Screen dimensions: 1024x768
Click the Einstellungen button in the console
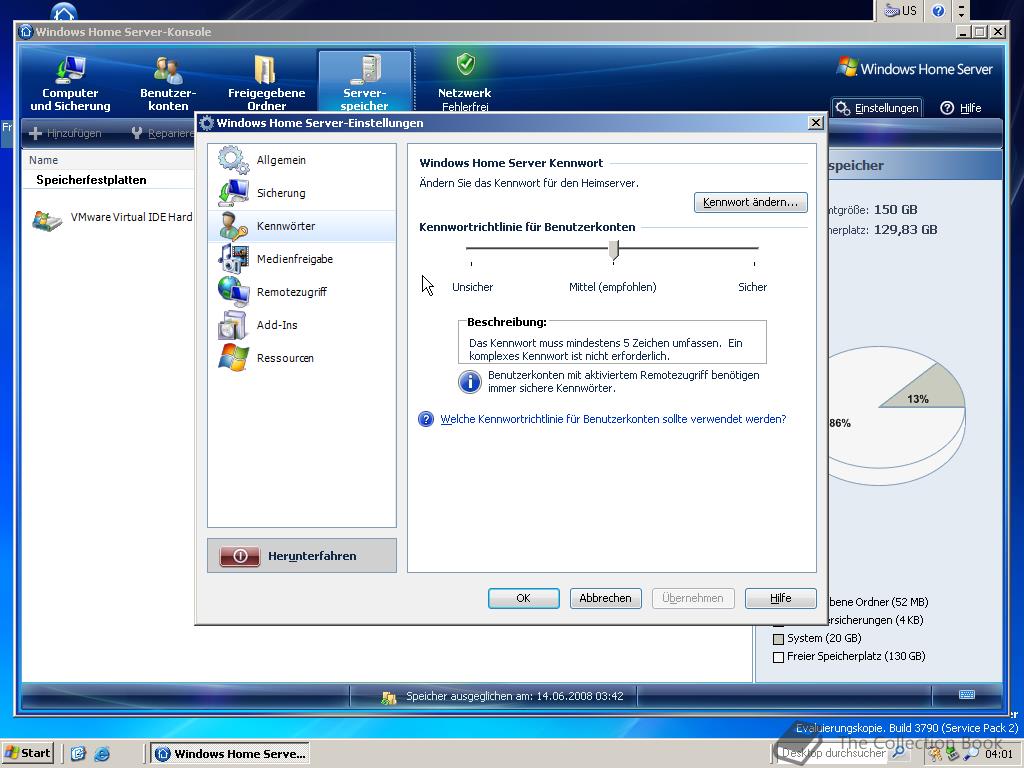tap(878, 108)
